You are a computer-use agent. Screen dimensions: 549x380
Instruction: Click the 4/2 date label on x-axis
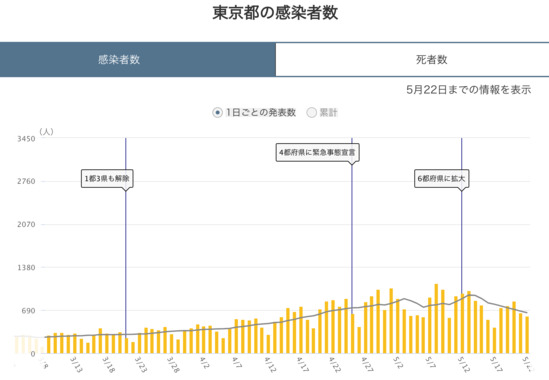(x=204, y=362)
